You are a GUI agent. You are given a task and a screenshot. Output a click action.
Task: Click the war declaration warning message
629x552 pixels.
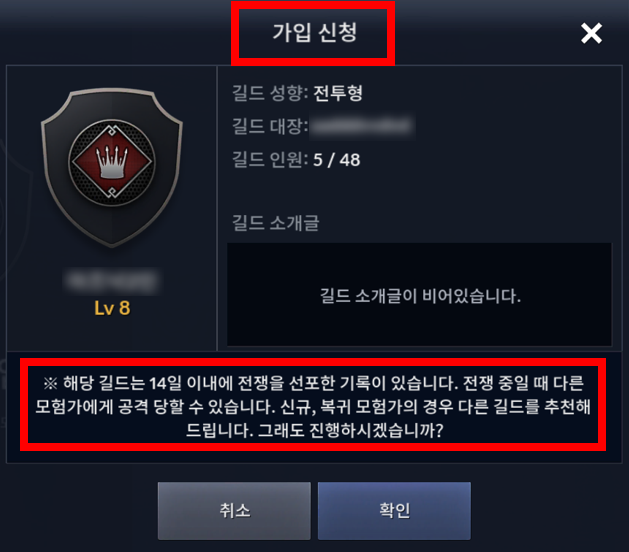point(313,406)
